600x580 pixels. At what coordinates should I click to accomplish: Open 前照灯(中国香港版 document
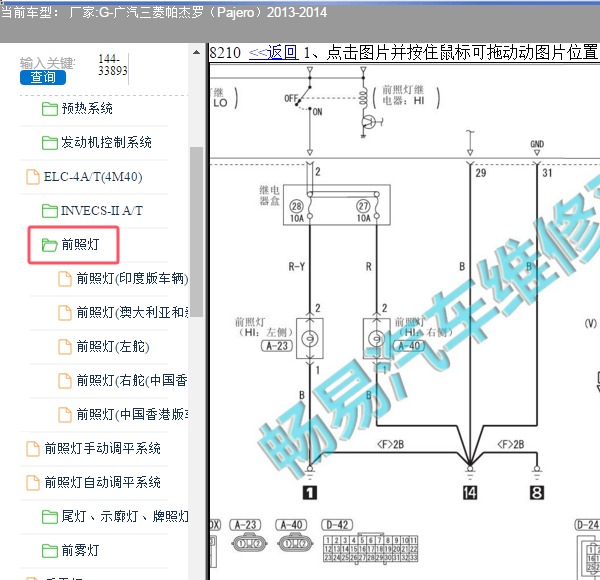[x=132, y=414]
